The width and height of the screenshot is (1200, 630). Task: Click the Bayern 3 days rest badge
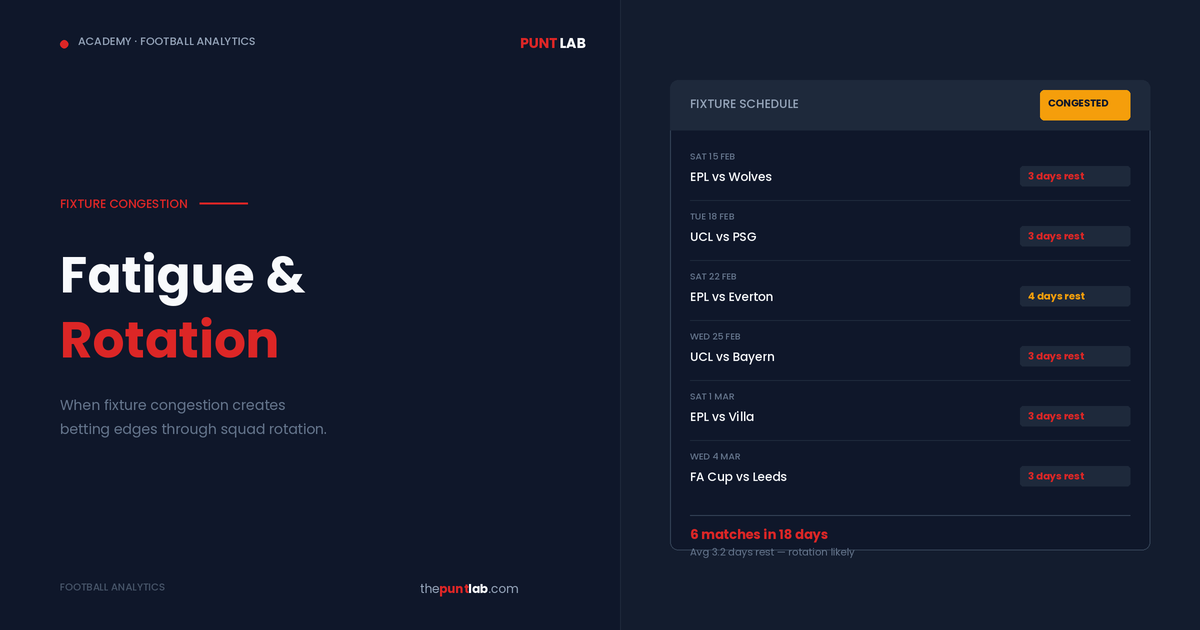tap(1074, 356)
